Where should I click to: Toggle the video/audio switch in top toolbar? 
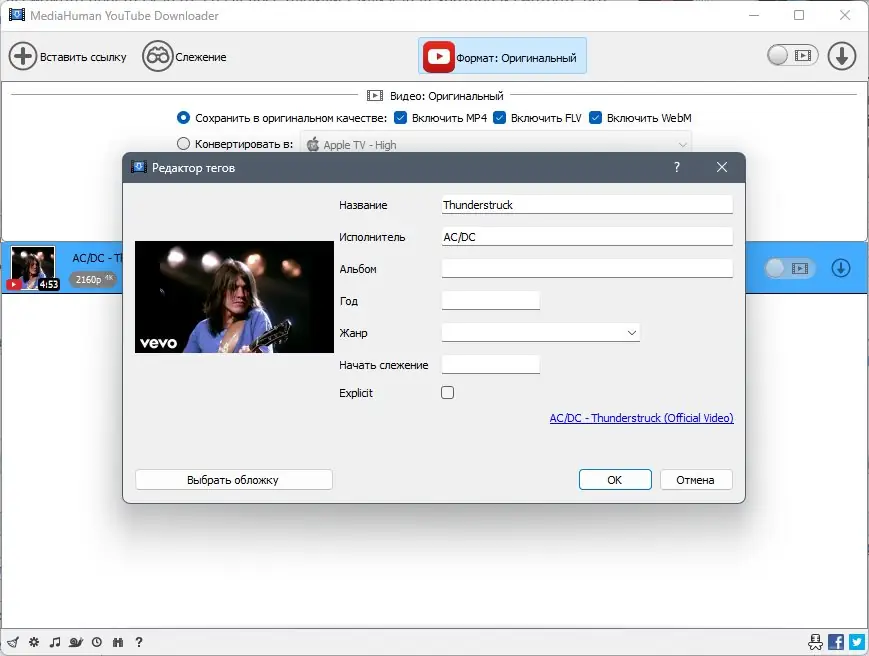point(793,55)
